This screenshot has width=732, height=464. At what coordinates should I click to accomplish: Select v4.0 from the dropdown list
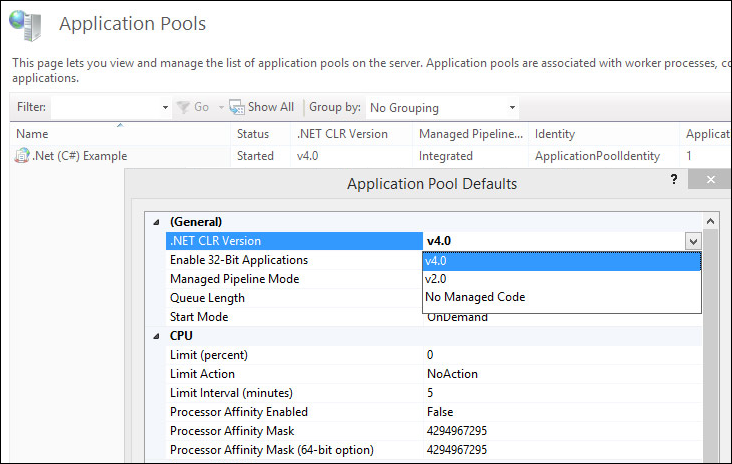tap(561, 260)
